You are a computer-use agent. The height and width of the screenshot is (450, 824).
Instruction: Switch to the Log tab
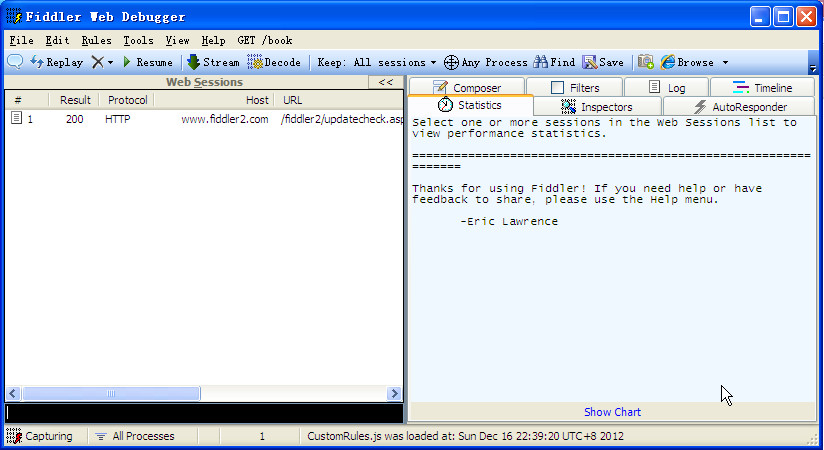coord(667,87)
